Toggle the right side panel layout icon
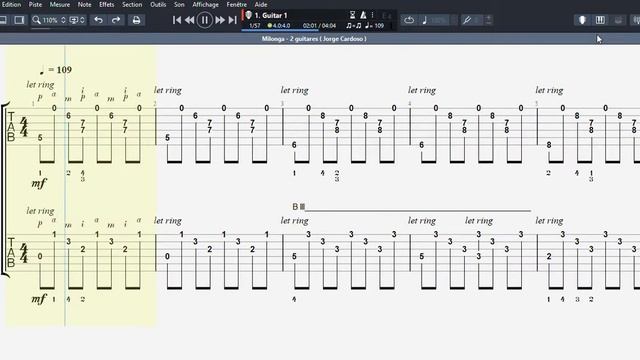640x360 pixels. pos(19,20)
